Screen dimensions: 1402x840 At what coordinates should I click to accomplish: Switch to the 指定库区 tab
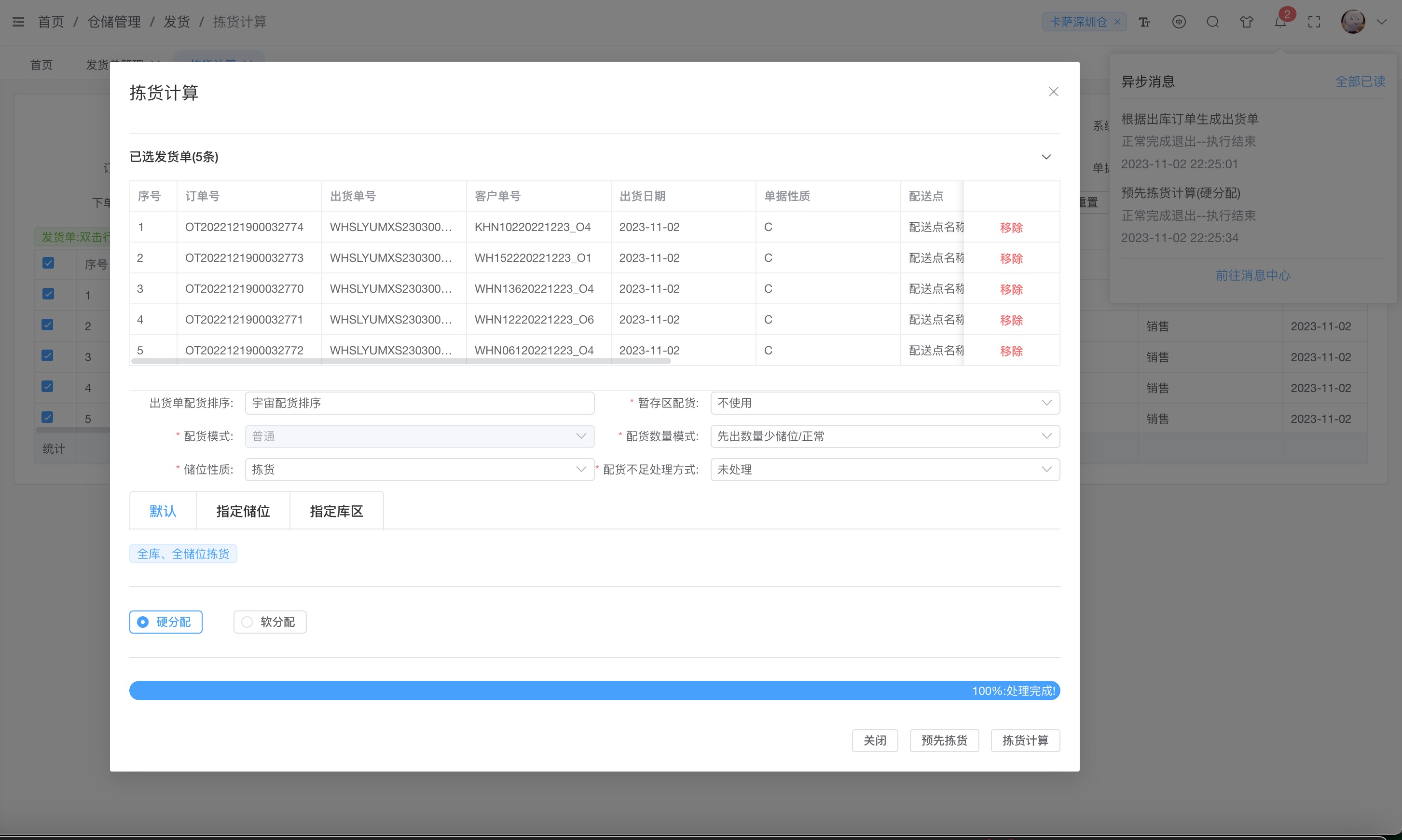tap(336, 511)
